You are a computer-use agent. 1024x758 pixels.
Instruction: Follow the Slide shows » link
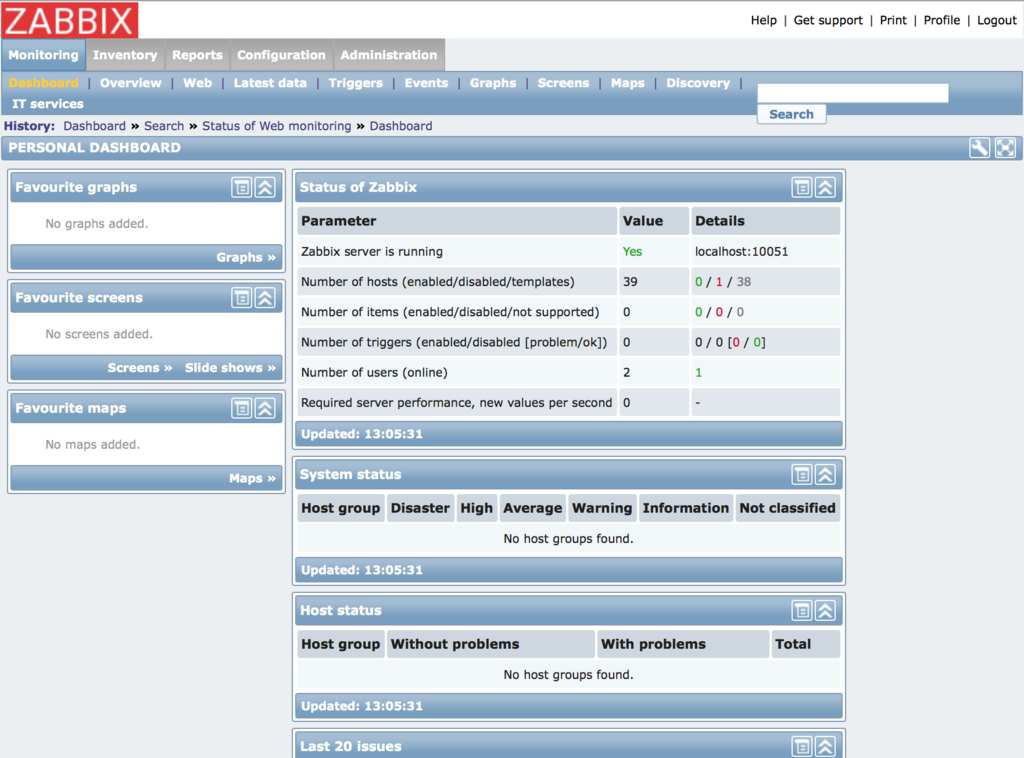[x=231, y=368]
